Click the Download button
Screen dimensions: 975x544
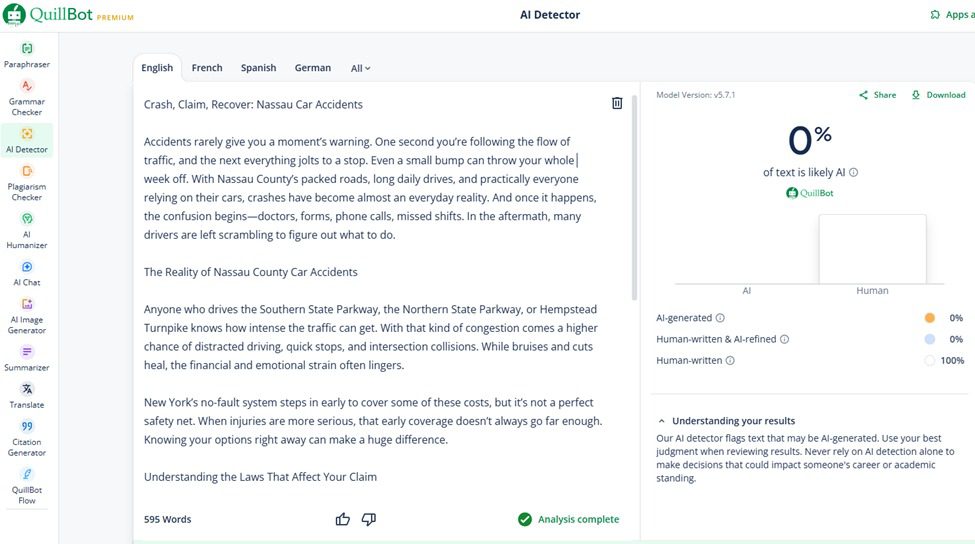(938, 95)
